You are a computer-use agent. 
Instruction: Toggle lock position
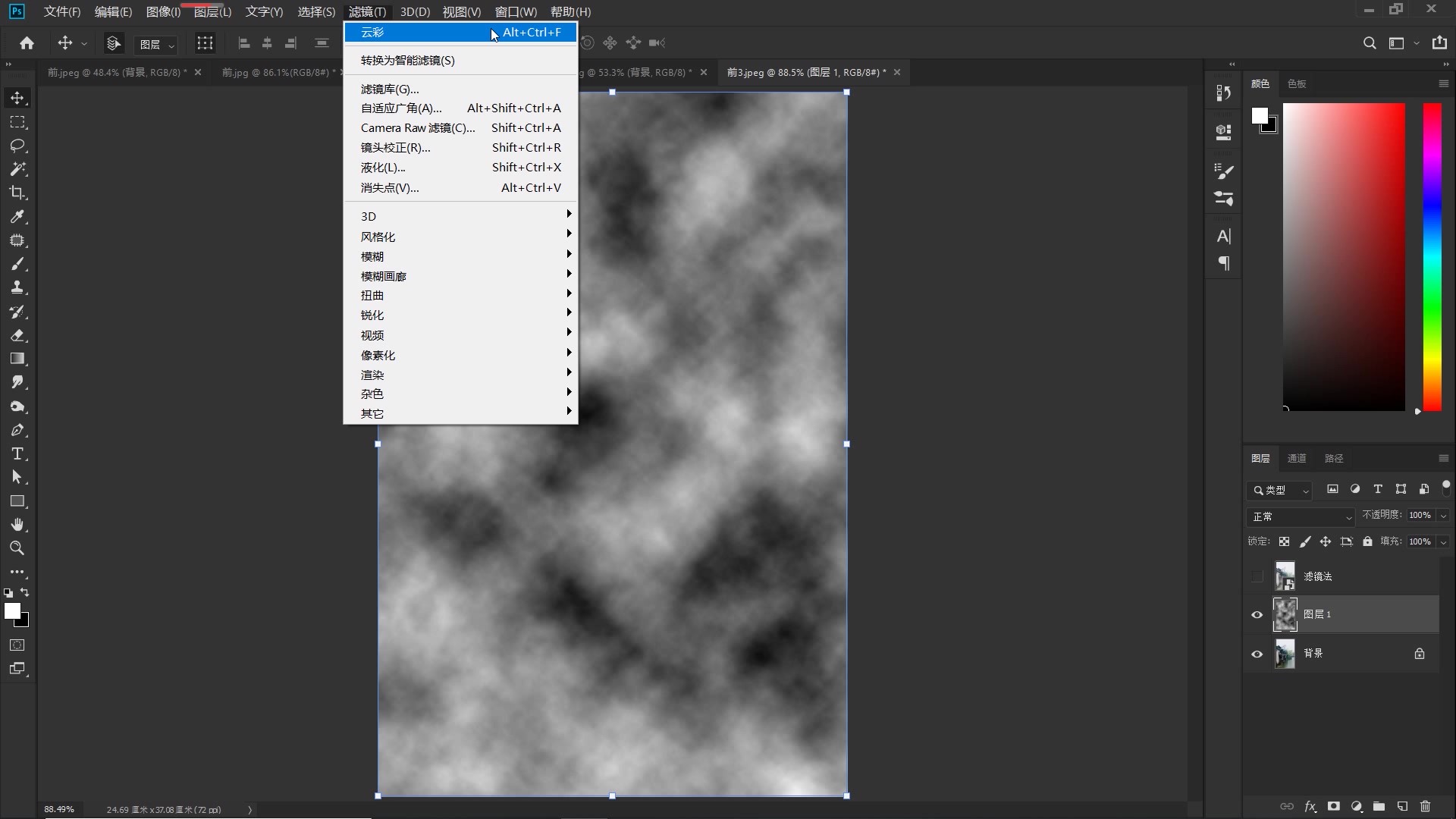[1326, 541]
